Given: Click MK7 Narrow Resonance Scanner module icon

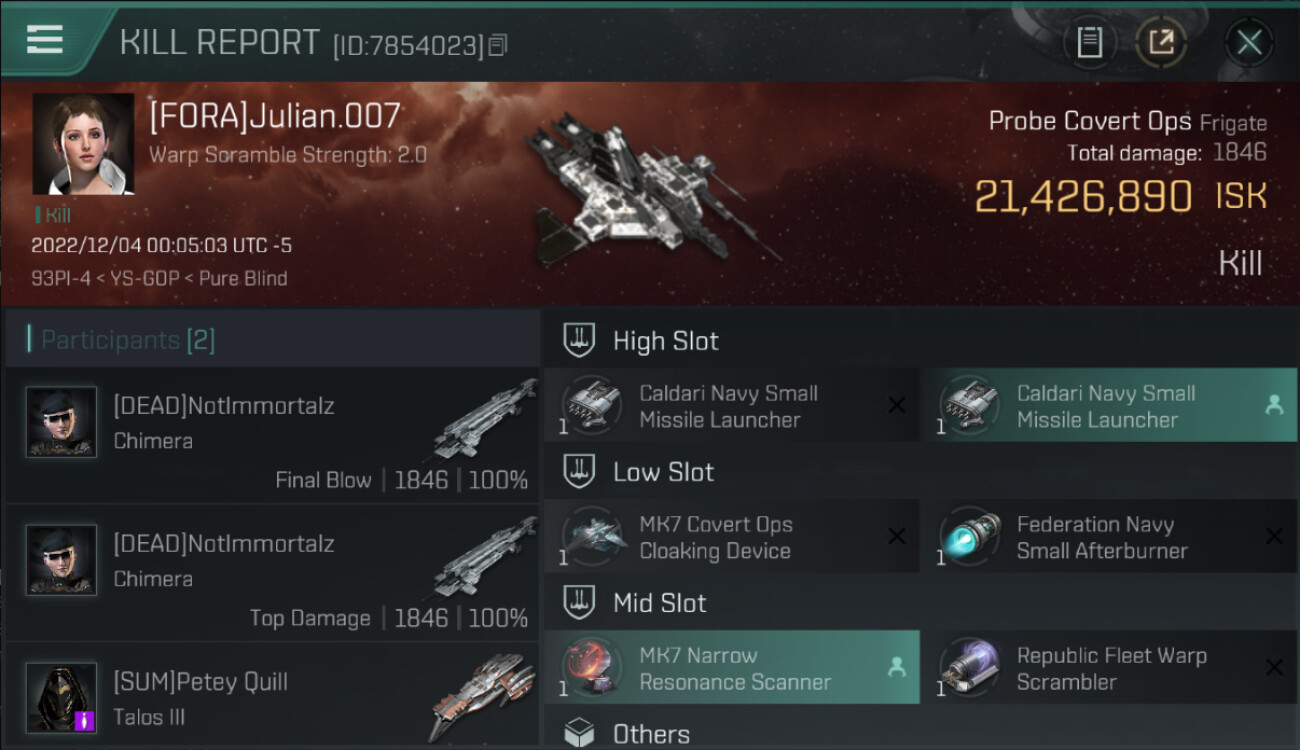Looking at the screenshot, I should (592, 668).
